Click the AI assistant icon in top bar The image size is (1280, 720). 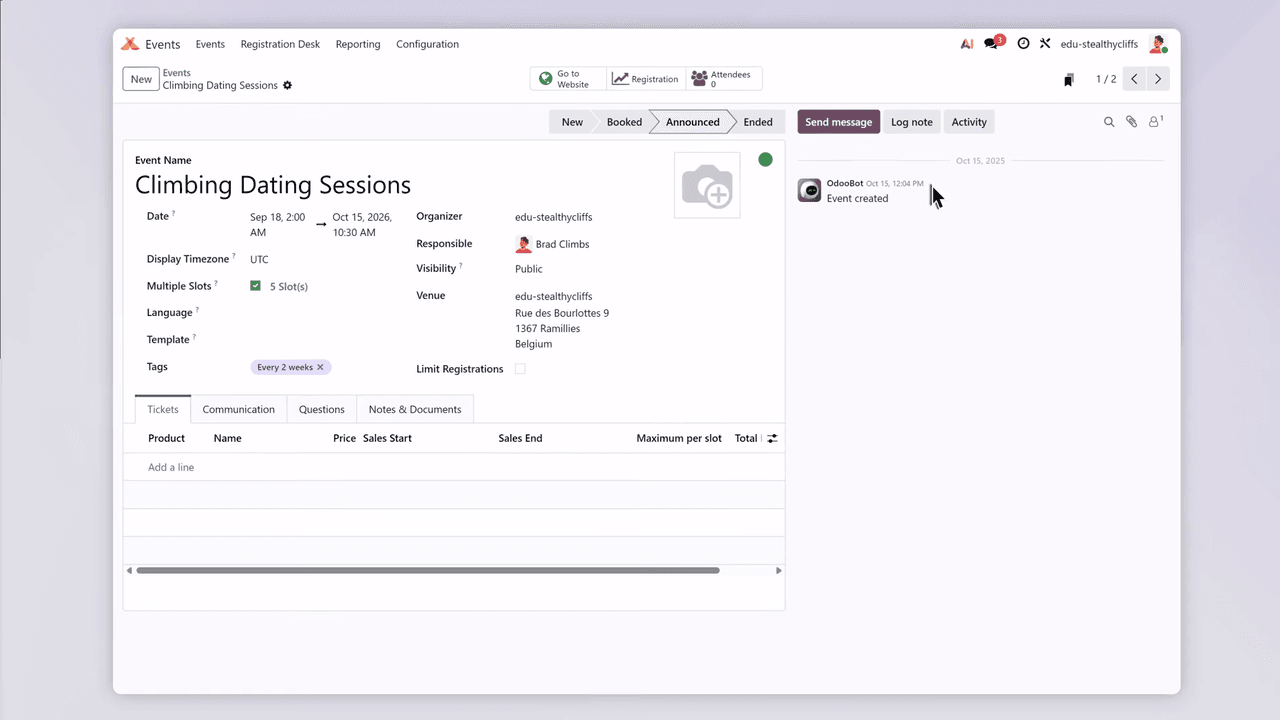point(967,44)
